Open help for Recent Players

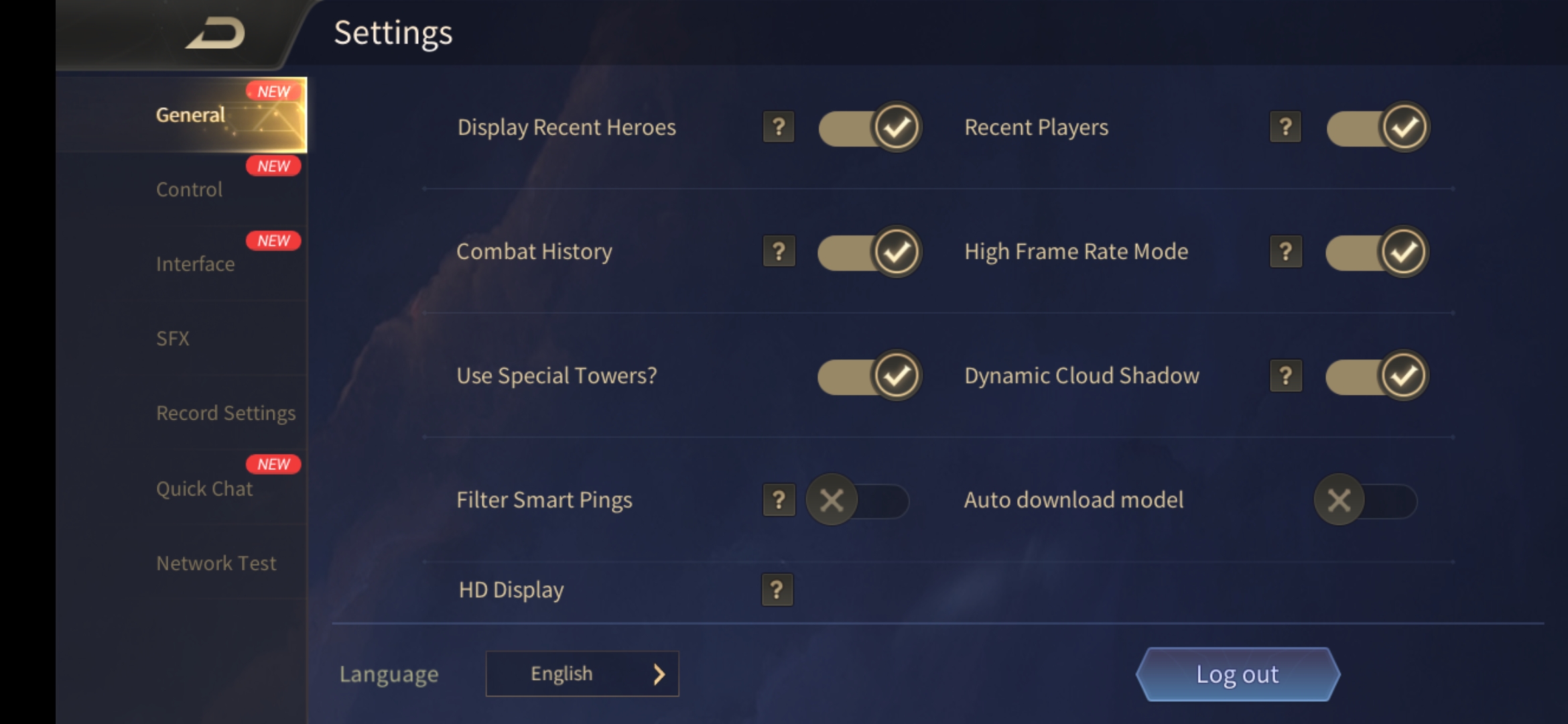click(1285, 127)
